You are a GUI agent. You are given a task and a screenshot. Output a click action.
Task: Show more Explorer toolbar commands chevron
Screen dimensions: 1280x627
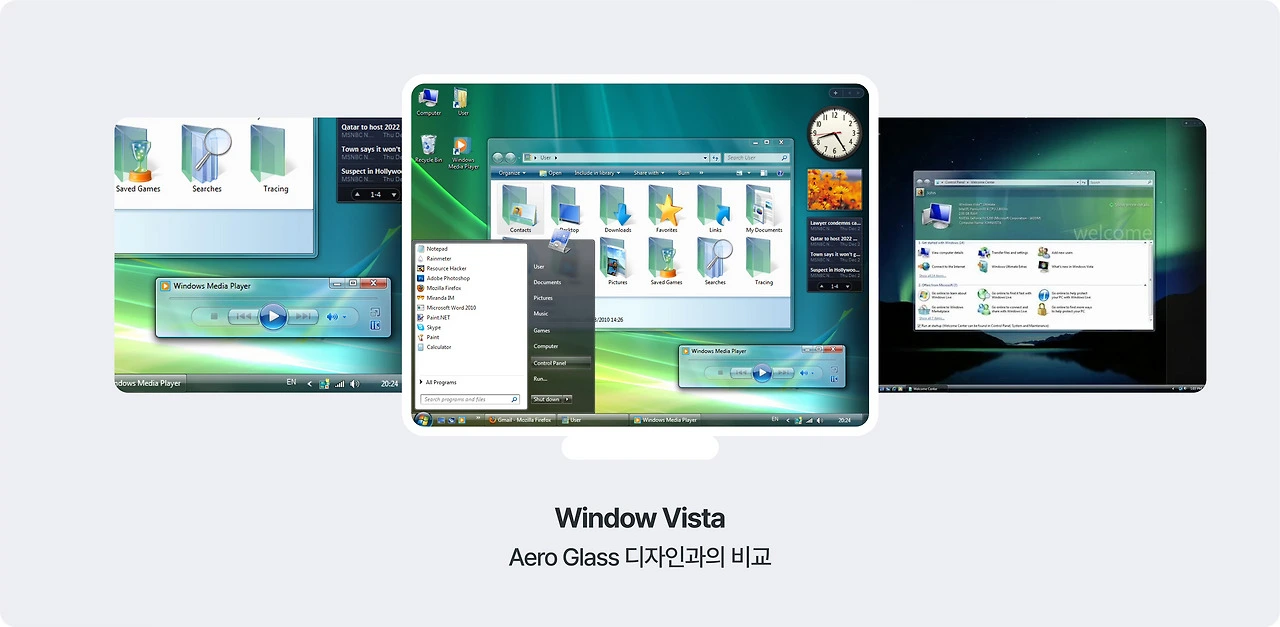click(701, 173)
